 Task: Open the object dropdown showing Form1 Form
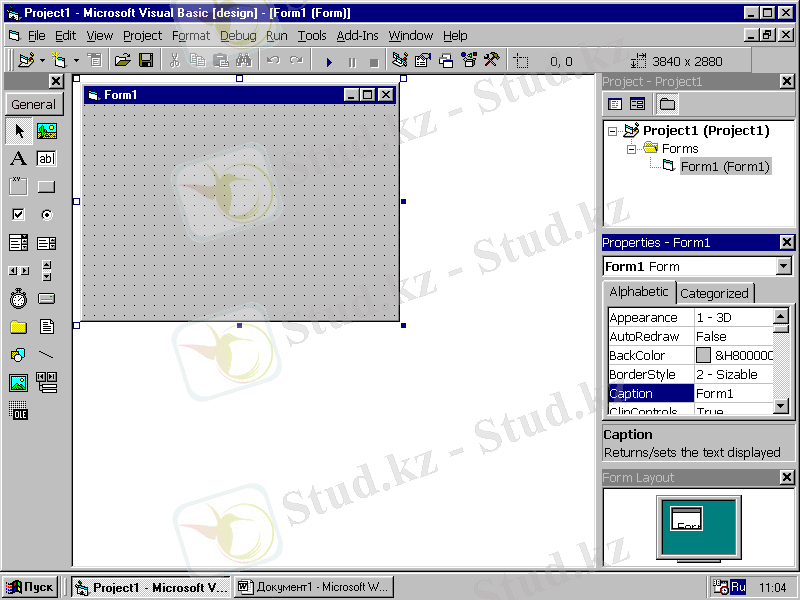point(783,267)
